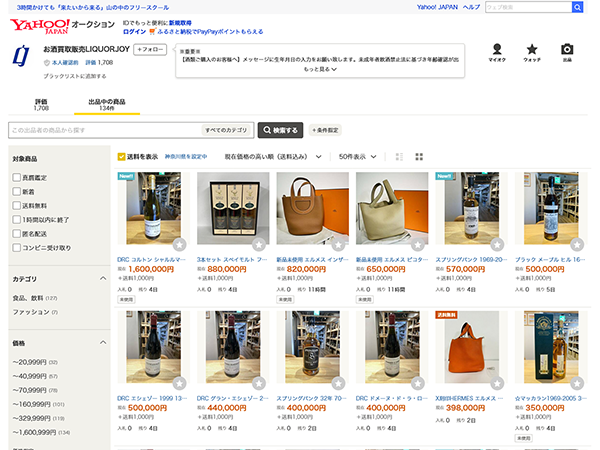Watch the 650,000円 エルメス ピコタン star
Viewport: 600px width, 450px height.
tap(418, 244)
